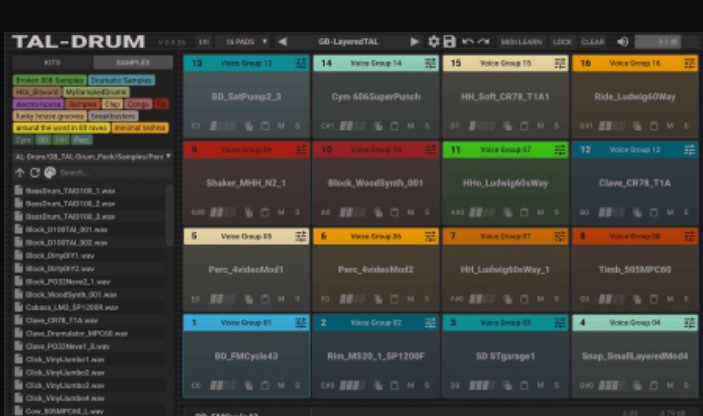Click the master volume speaker icon
The width and height of the screenshot is (703, 416).
[x=623, y=42]
